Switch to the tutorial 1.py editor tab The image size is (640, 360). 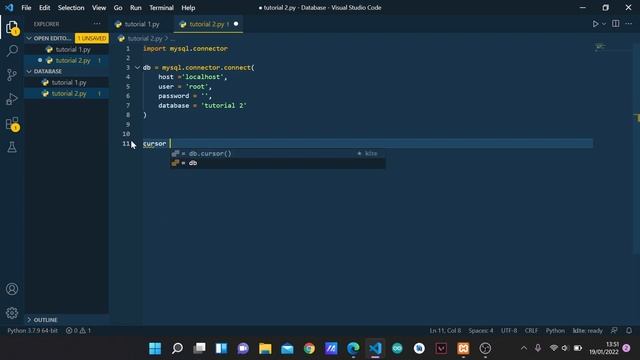click(141, 24)
